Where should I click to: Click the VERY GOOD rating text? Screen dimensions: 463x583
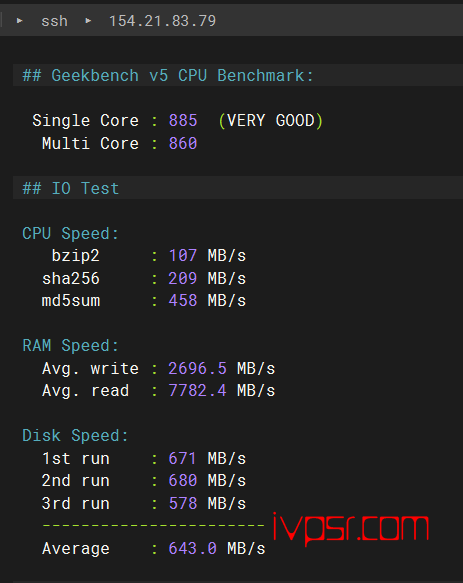tap(271, 121)
